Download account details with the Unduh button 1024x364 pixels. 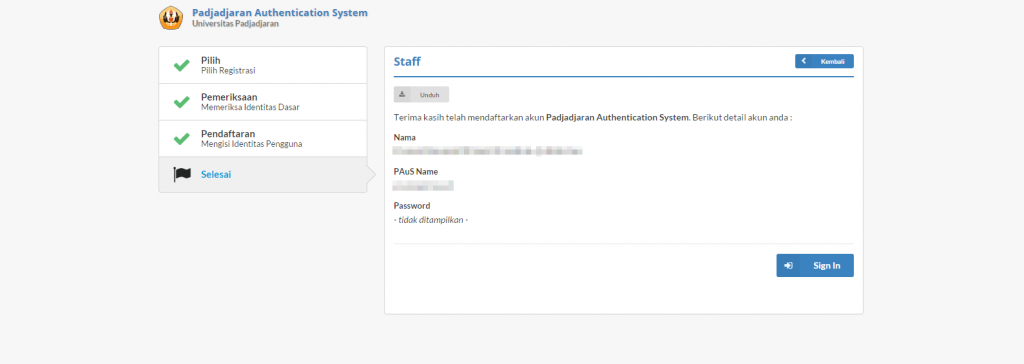(x=421, y=95)
